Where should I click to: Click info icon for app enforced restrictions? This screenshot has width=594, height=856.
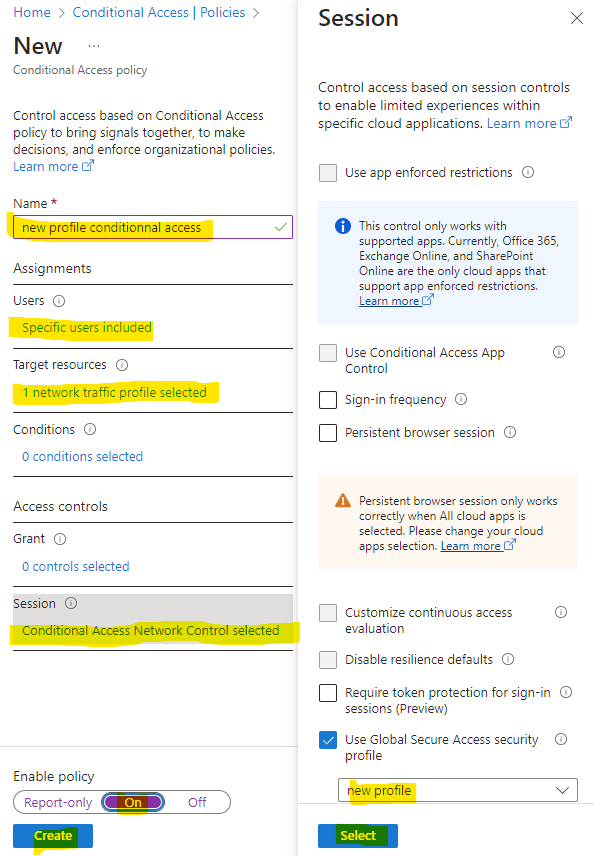pyautogui.click(x=528, y=172)
